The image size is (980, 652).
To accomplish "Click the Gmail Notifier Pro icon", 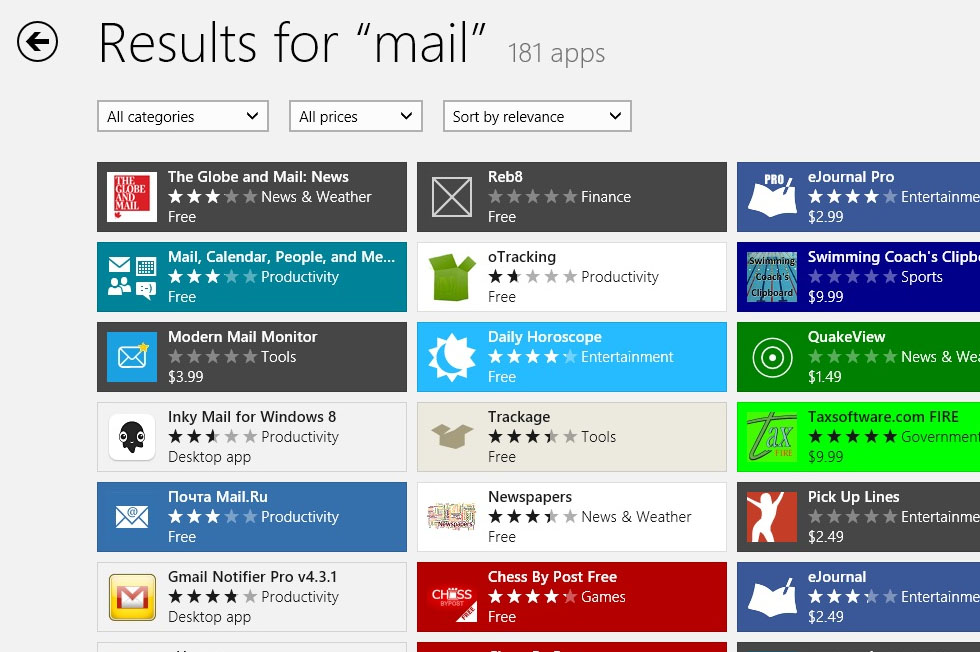I will coord(132,597).
